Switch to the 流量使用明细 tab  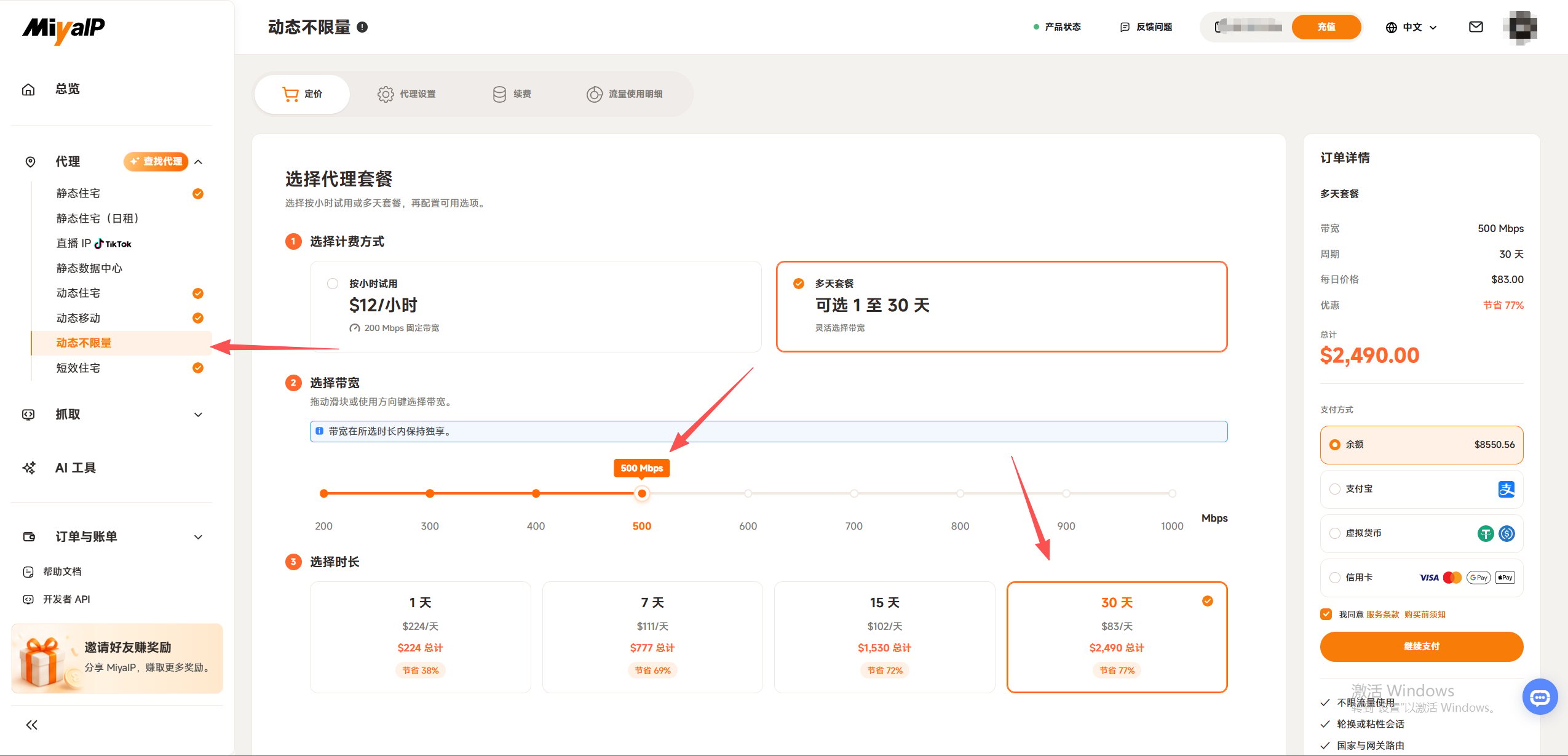pyautogui.click(x=624, y=94)
